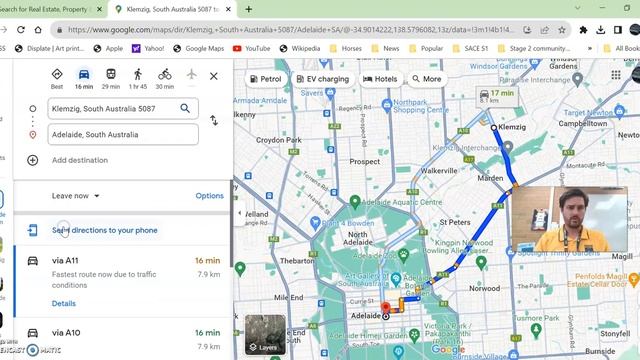Click the send-to-phone icon
The width and height of the screenshot is (640, 360).
(32, 230)
